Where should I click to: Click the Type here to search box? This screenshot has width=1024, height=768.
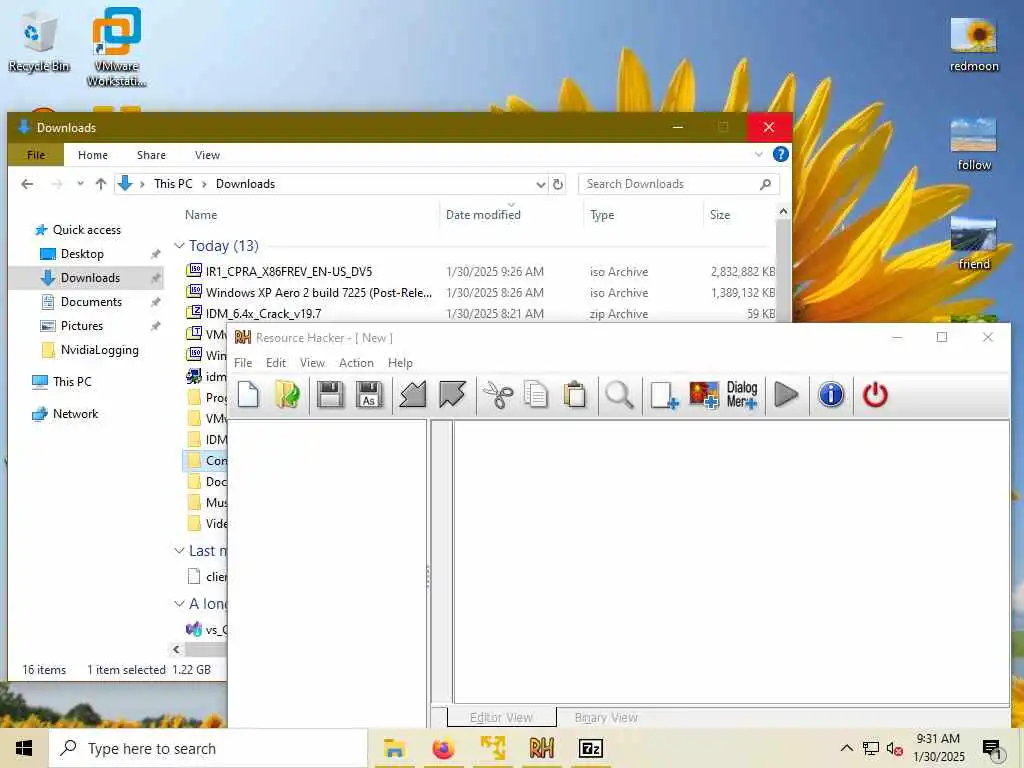(208, 748)
